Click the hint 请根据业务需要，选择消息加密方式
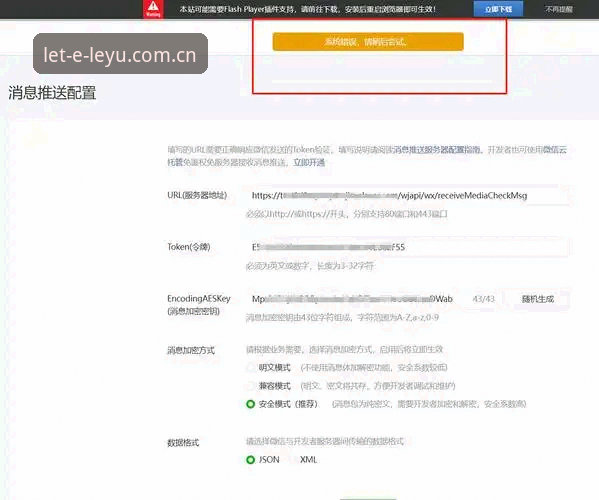The height and width of the screenshot is (500, 599). (x=344, y=349)
